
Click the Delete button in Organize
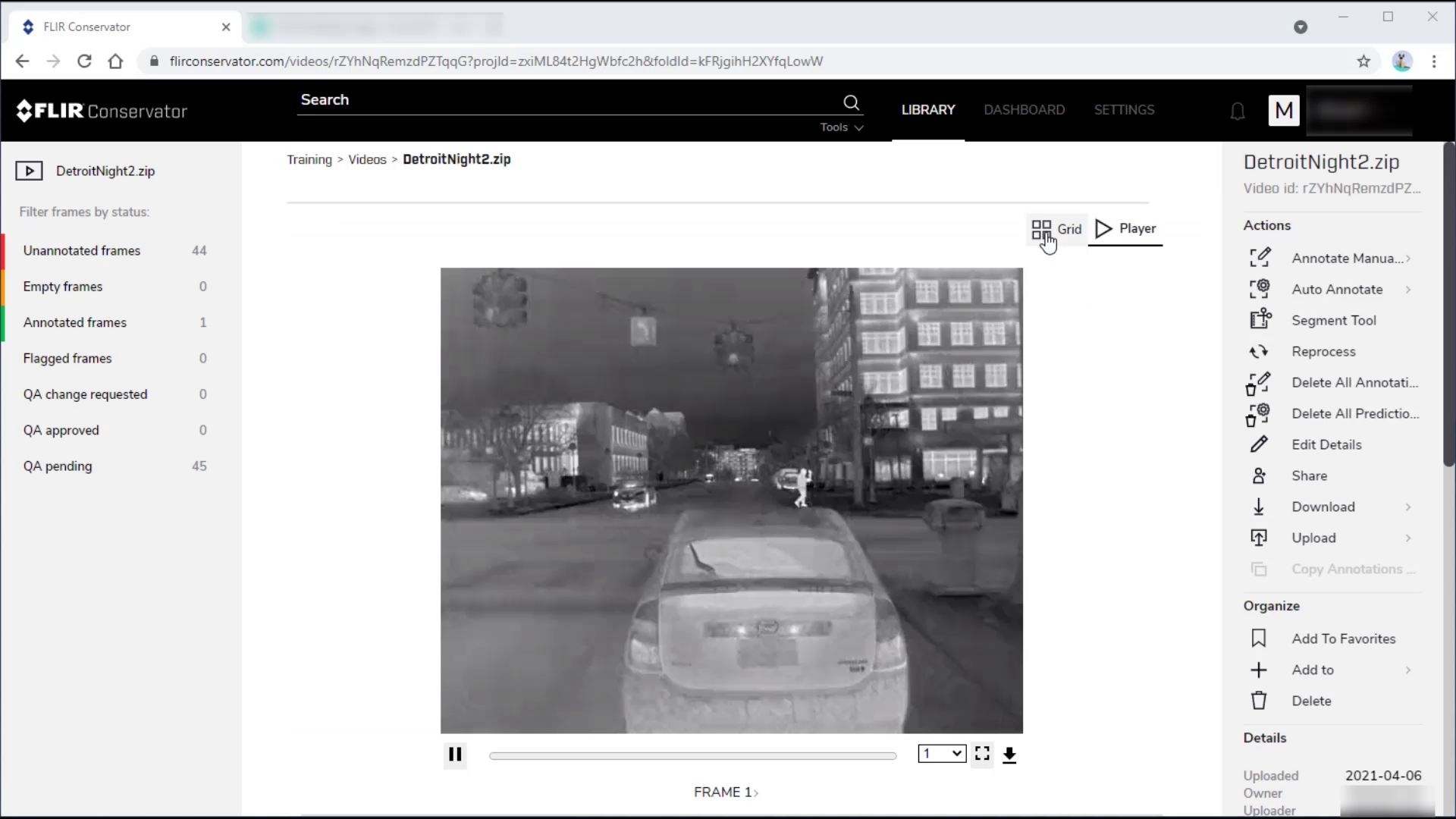[x=1311, y=700]
